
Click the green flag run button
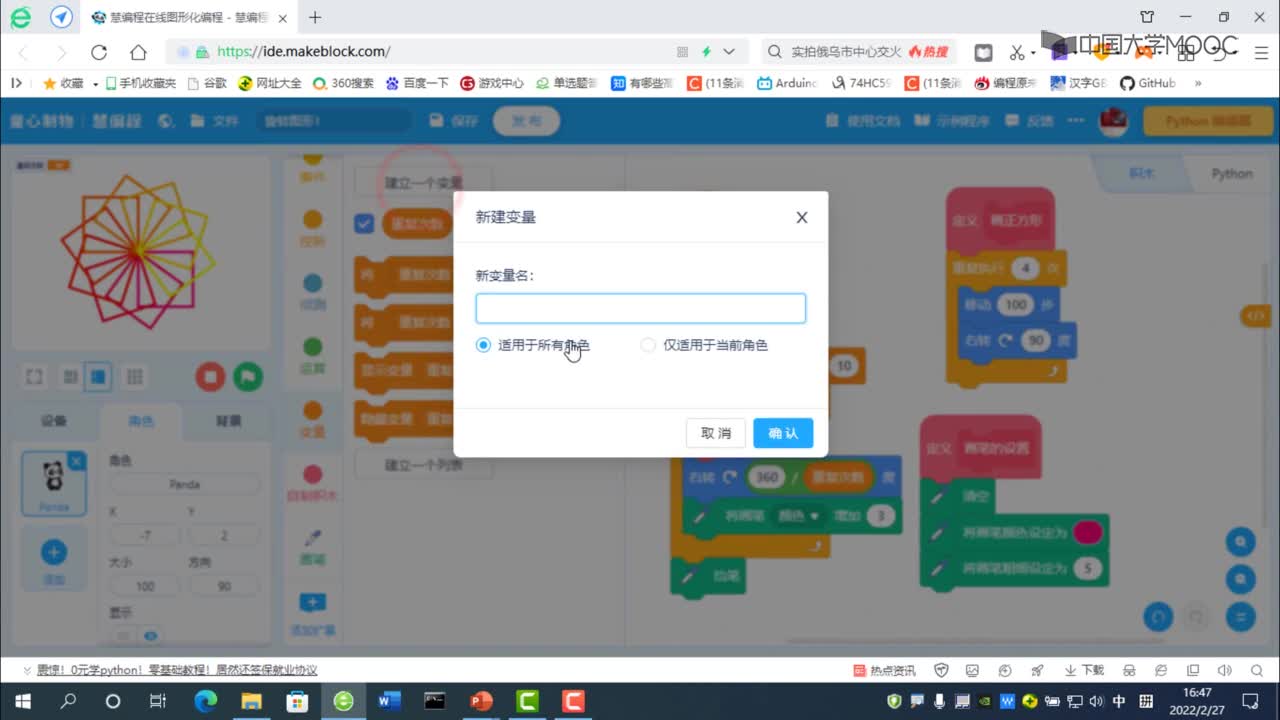248,377
